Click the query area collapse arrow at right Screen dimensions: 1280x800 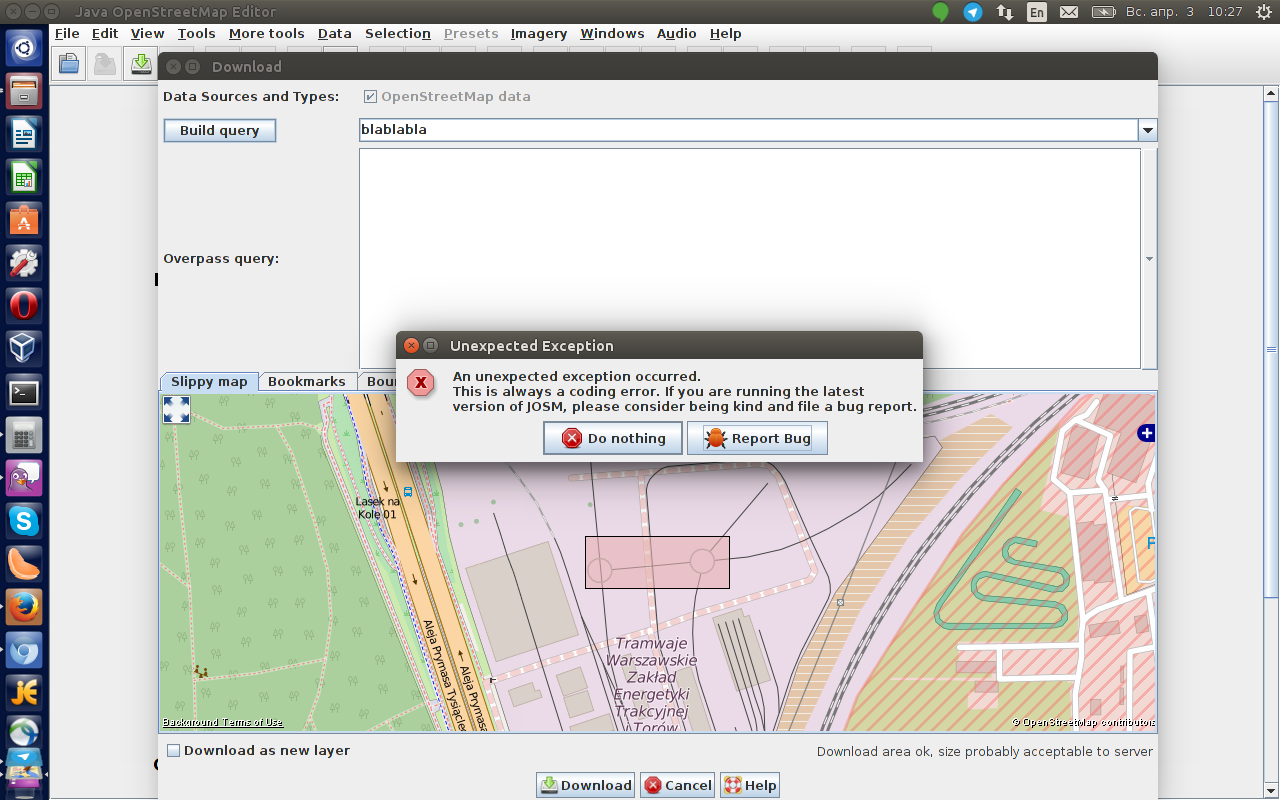pos(1149,259)
